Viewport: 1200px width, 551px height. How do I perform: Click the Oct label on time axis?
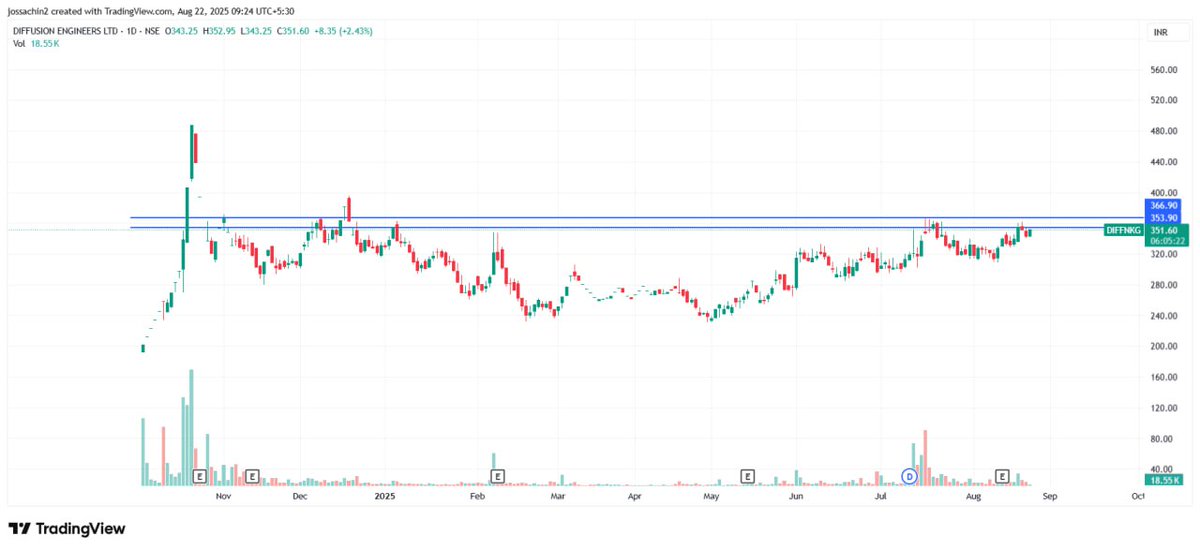1138,495
